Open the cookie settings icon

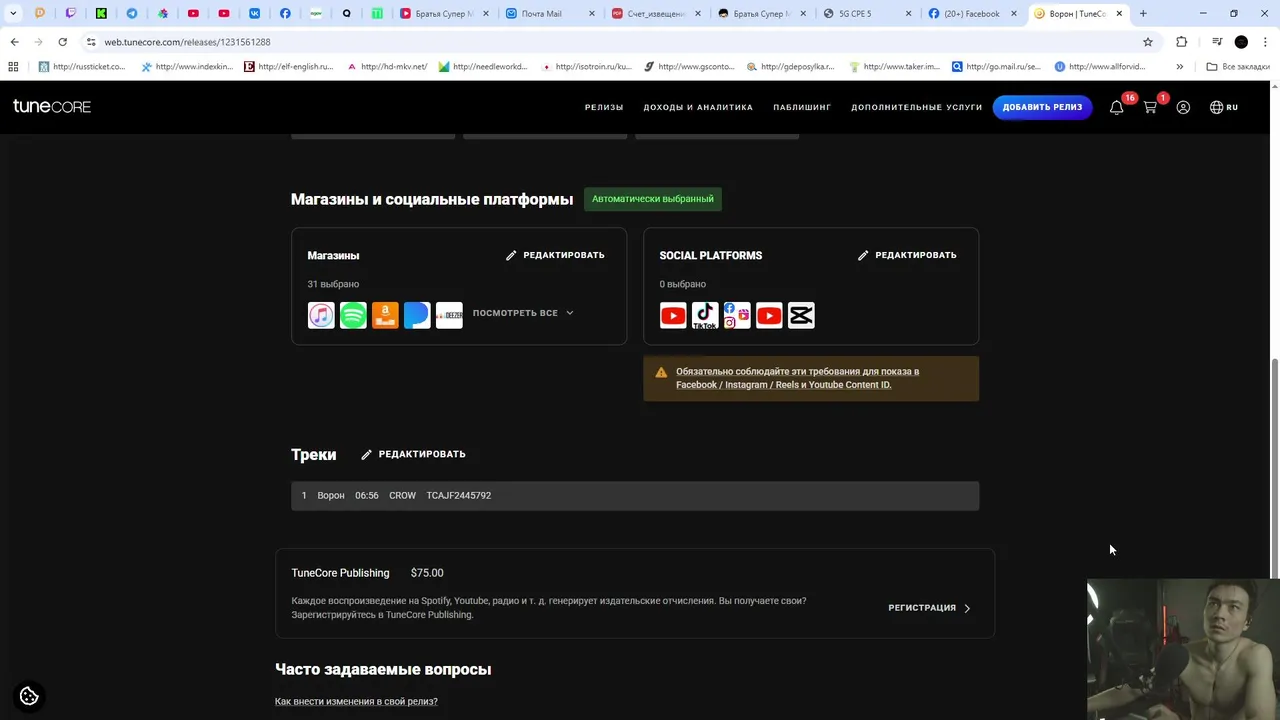[x=29, y=696]
